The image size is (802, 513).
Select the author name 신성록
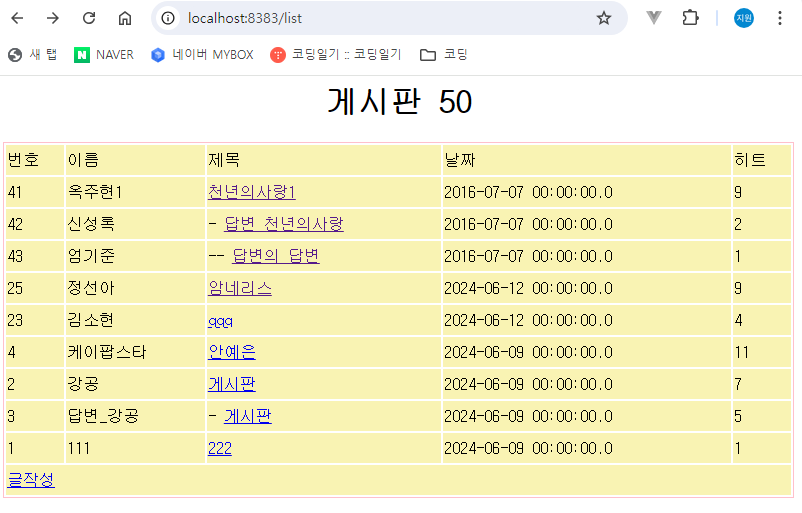91,224
